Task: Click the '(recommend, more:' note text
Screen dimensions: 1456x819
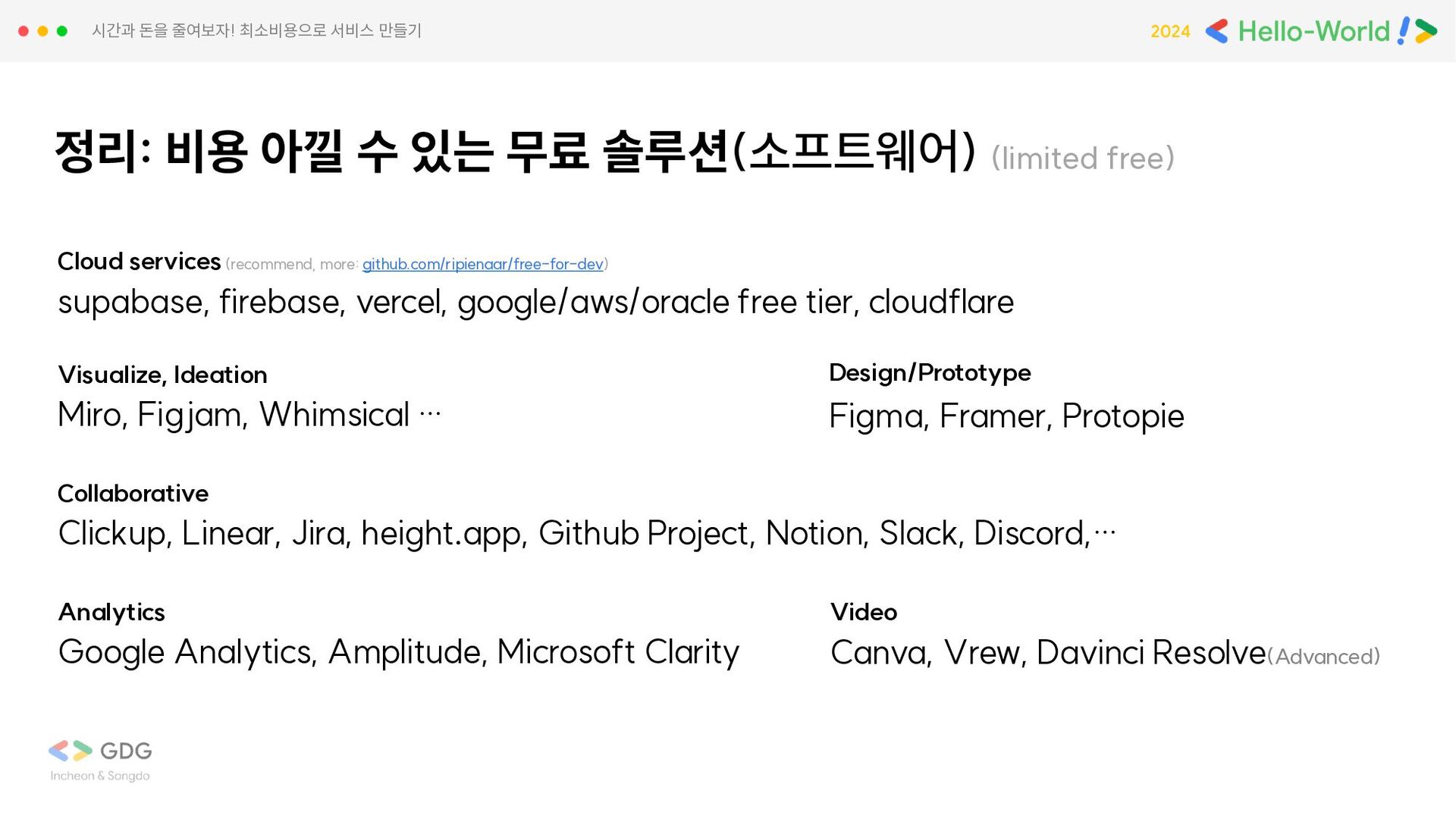Action: point(292,265)
